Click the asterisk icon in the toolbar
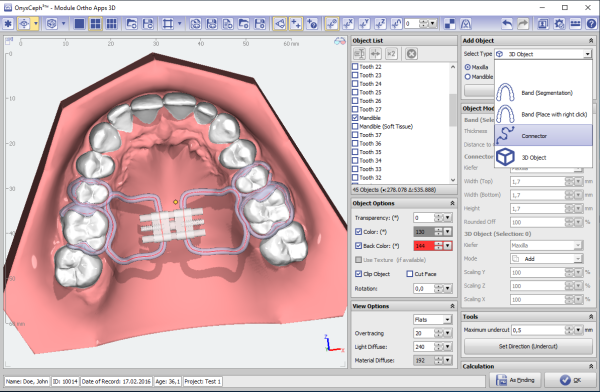The height and width of the screenshot is (392, 600). pyautogui.click(x=8, y=24)
